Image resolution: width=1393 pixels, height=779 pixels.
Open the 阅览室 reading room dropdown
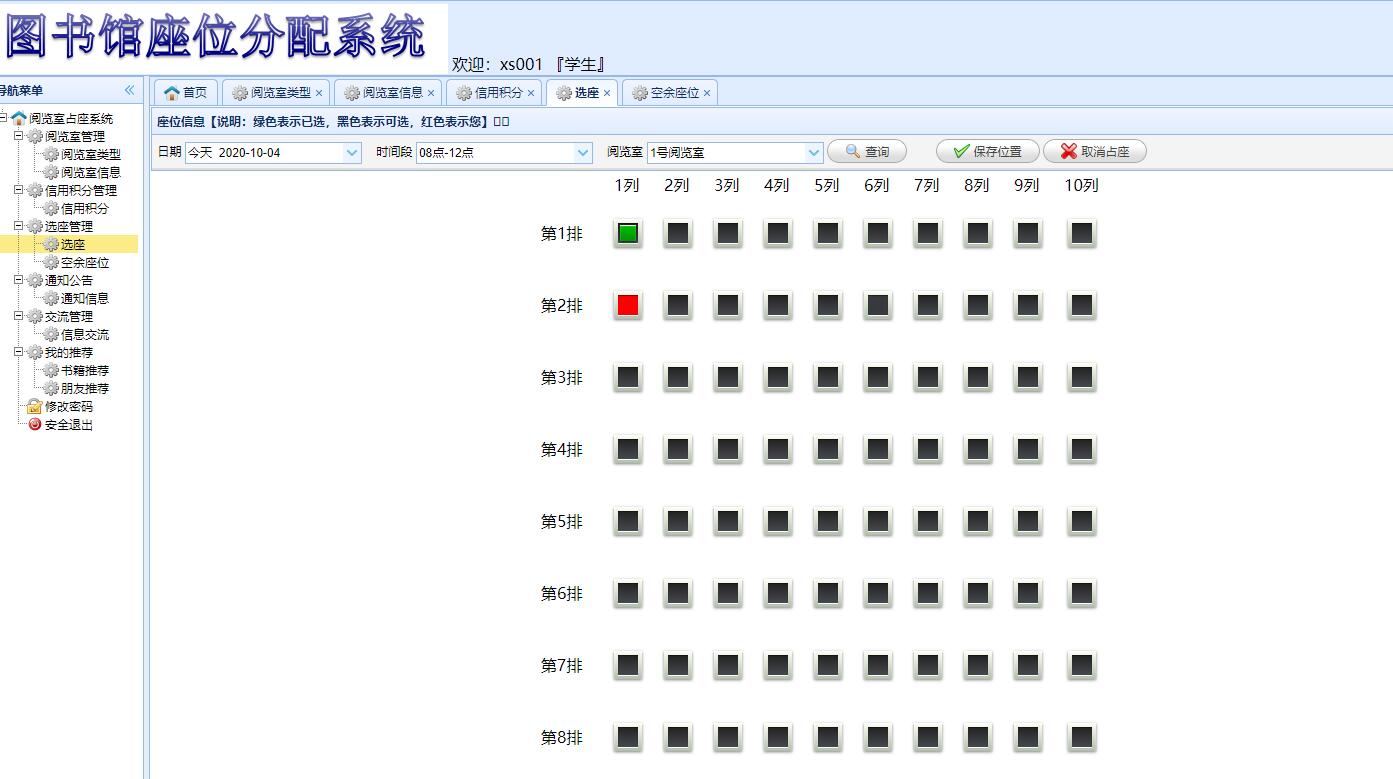(812, 151)
